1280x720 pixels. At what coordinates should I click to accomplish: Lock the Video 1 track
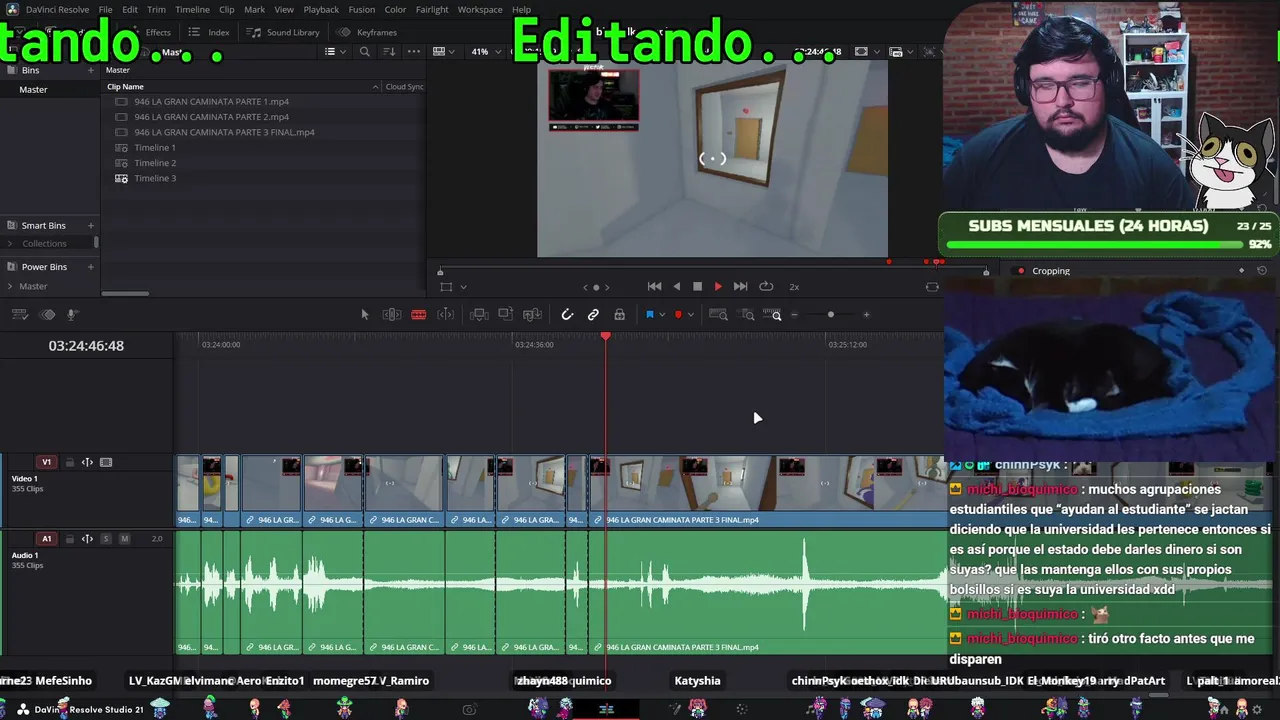[69, 462]
